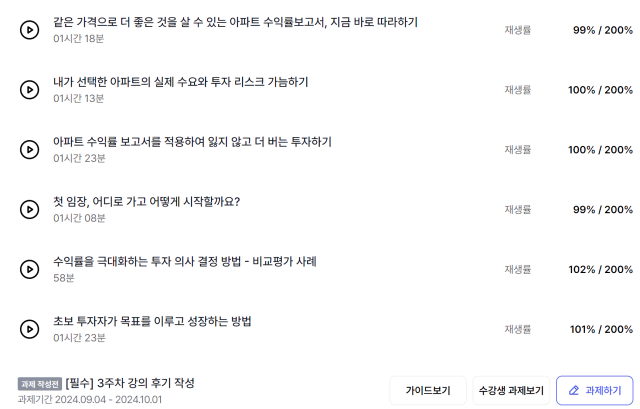Image resolution: width=640 pixels, height=409 pixels.
Task: Play the 첫 임장 lecture icon
Action: [29, 209]
